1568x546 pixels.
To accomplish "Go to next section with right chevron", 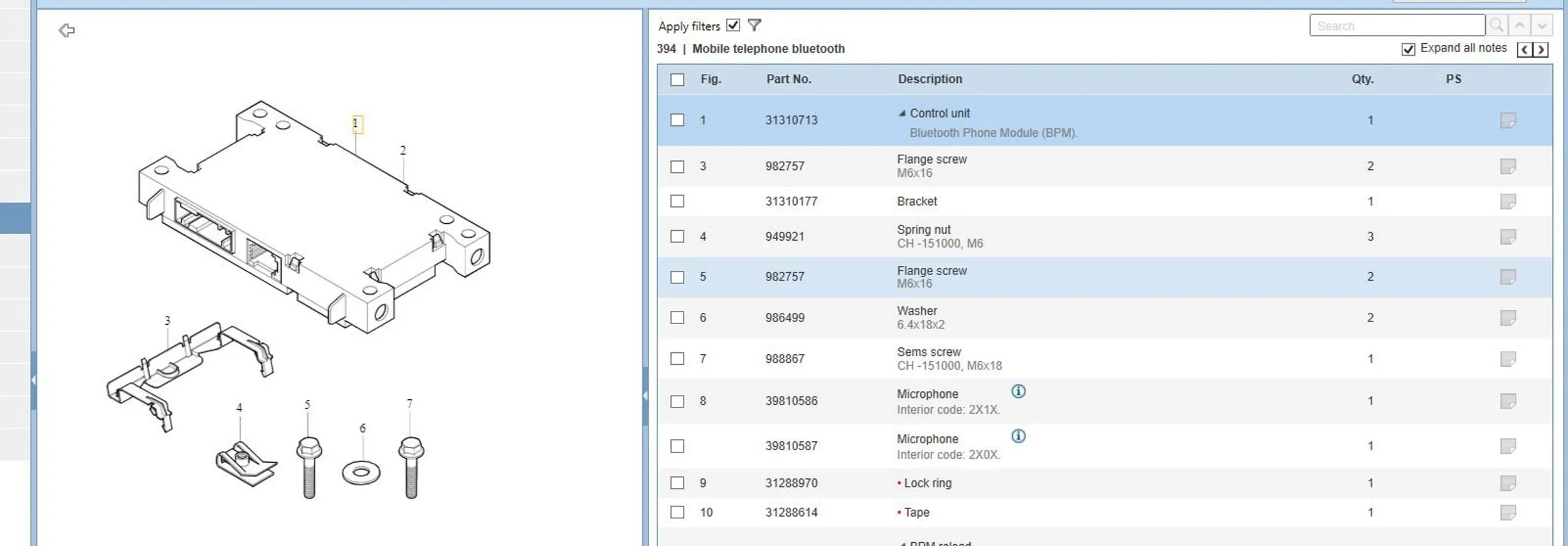I will 1540,50.
